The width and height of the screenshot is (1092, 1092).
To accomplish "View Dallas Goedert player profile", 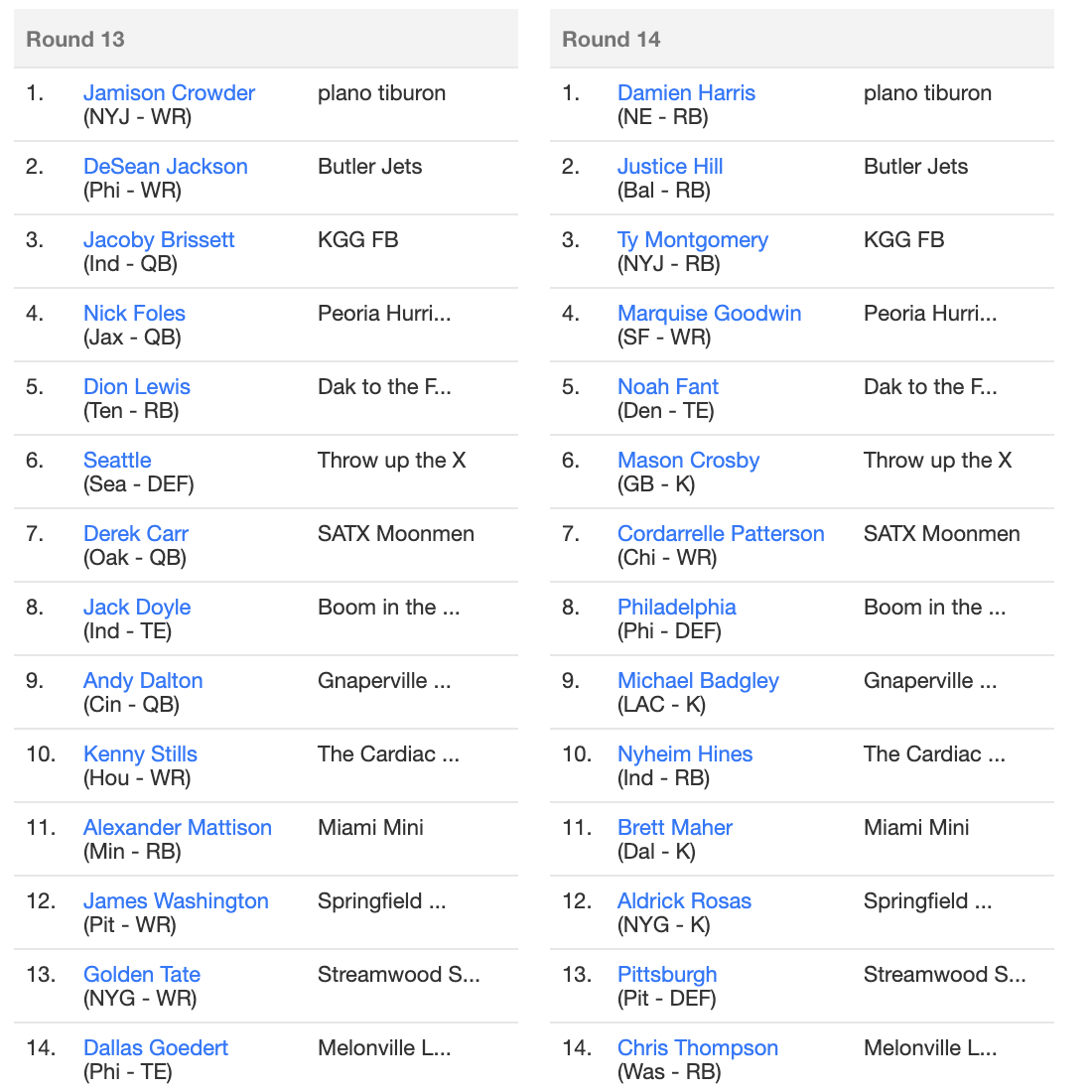I will 156,1048.
